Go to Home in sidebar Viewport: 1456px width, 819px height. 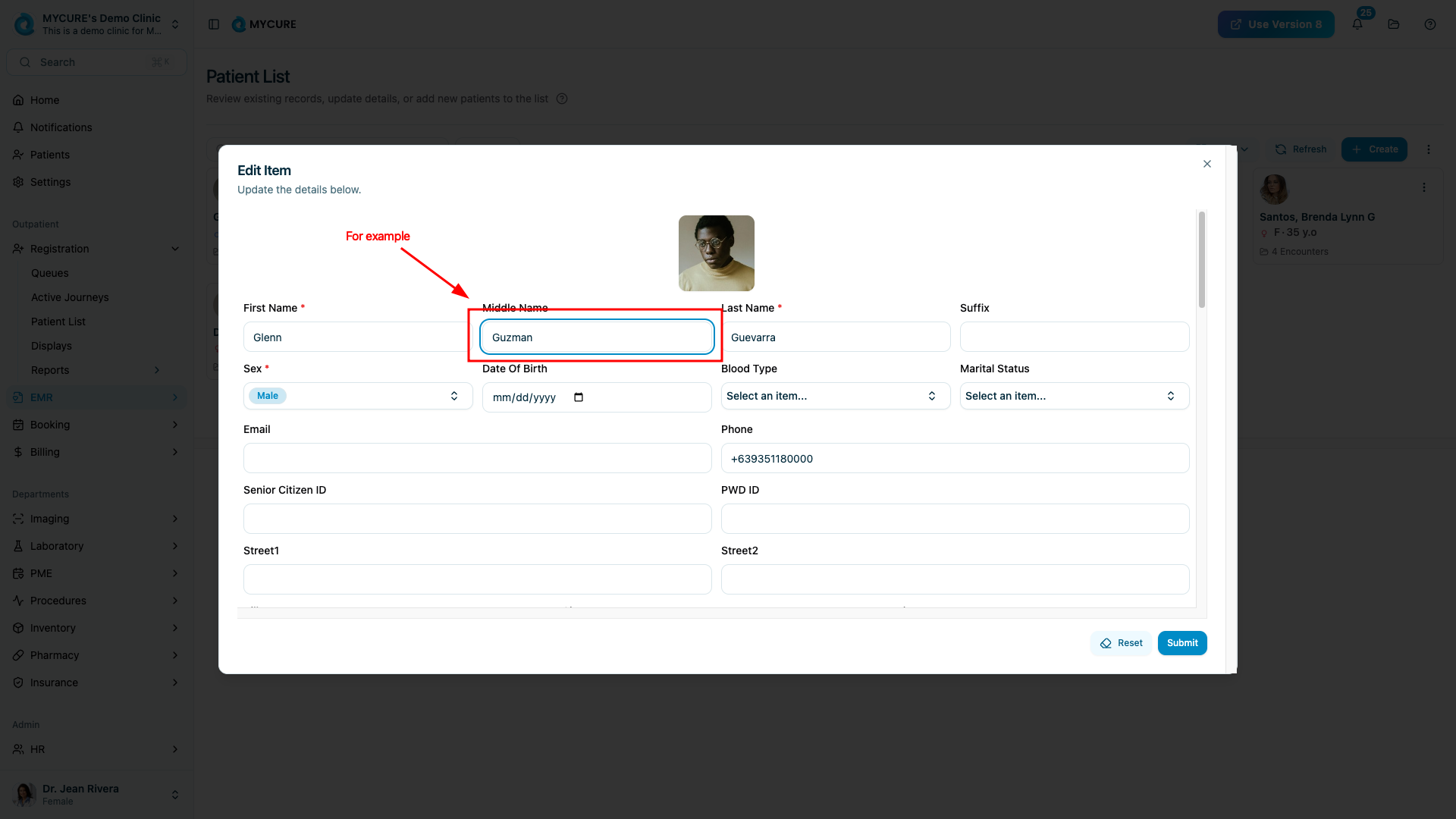pos(45,100)
